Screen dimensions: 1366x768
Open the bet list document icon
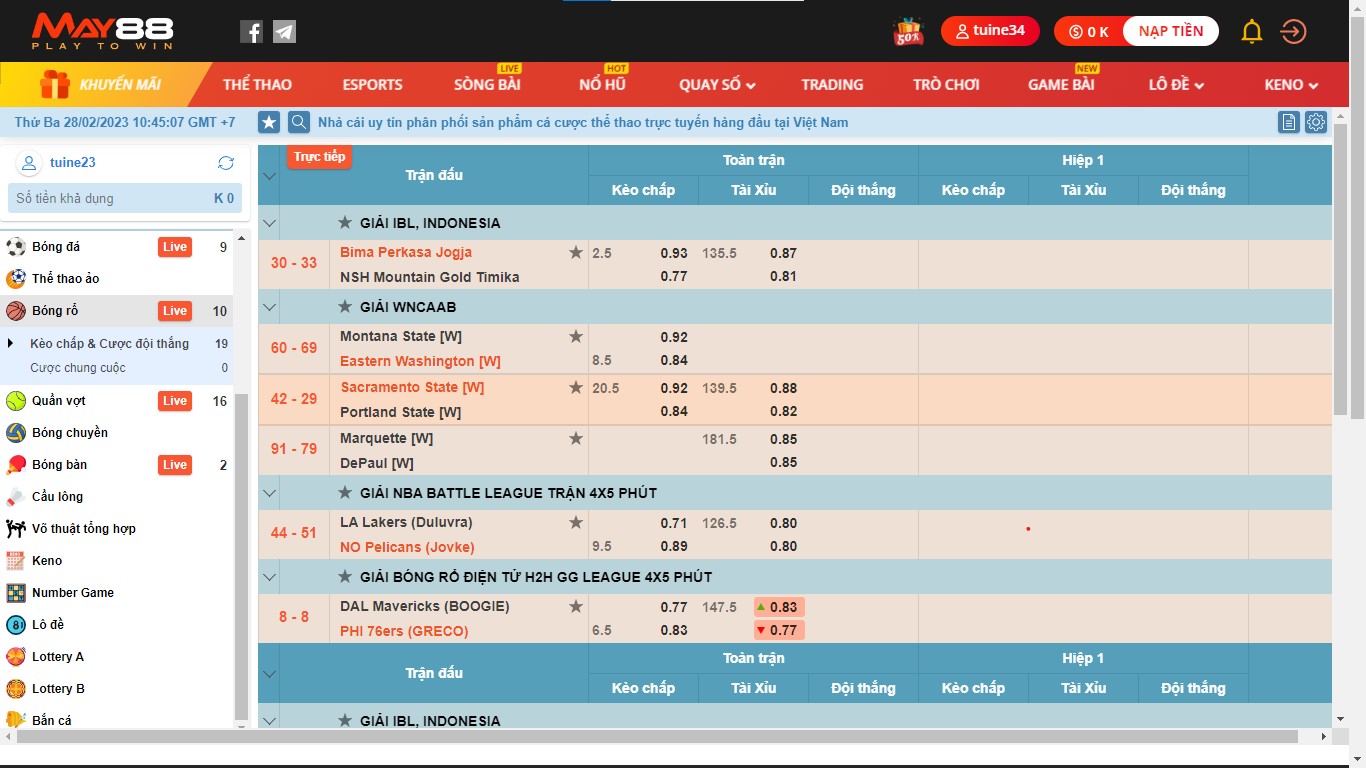pos(1289,122)
